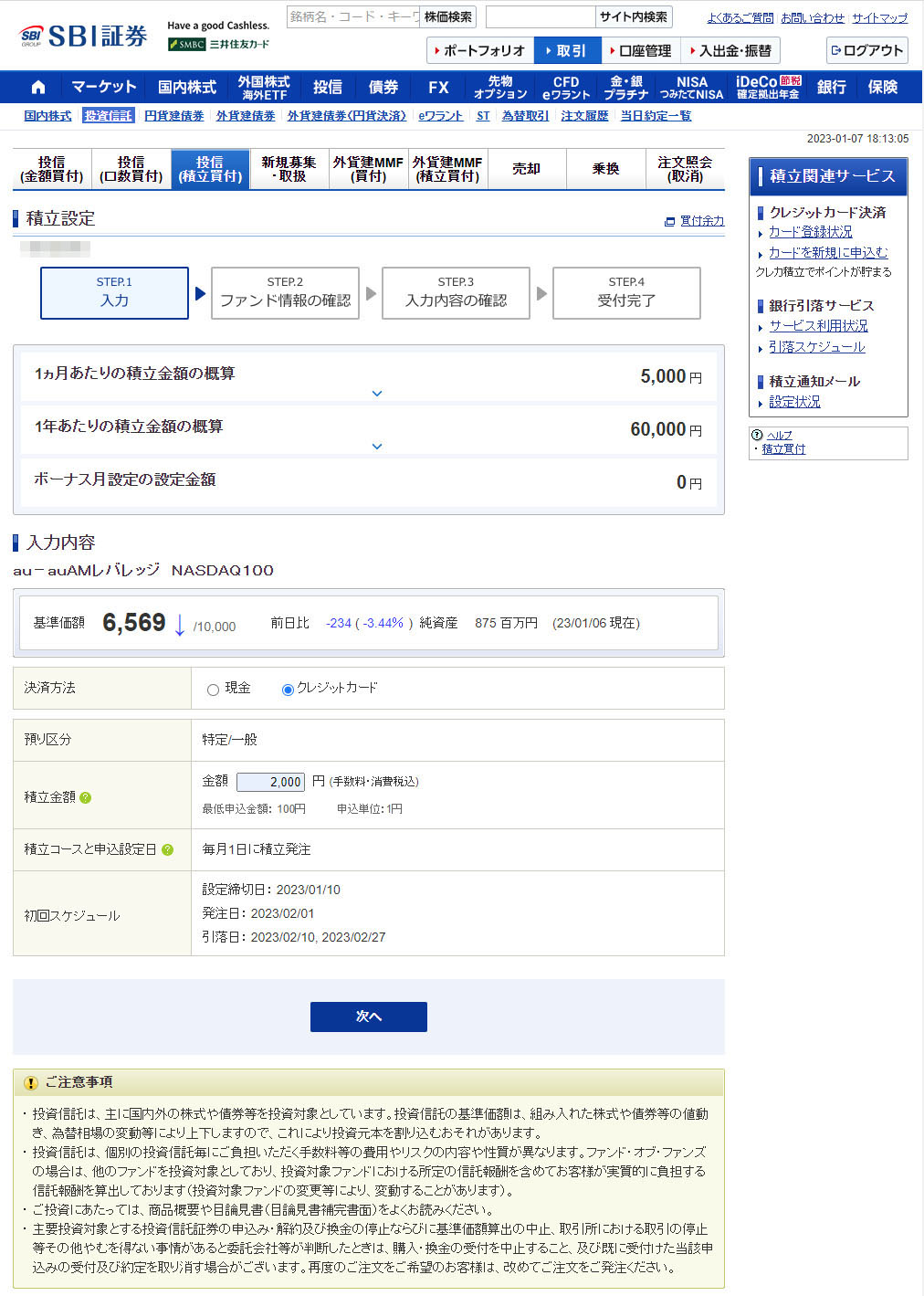
Task: Open the ヘルプ question mark icon
Action: pyautogui.click(x=756, y=435)
